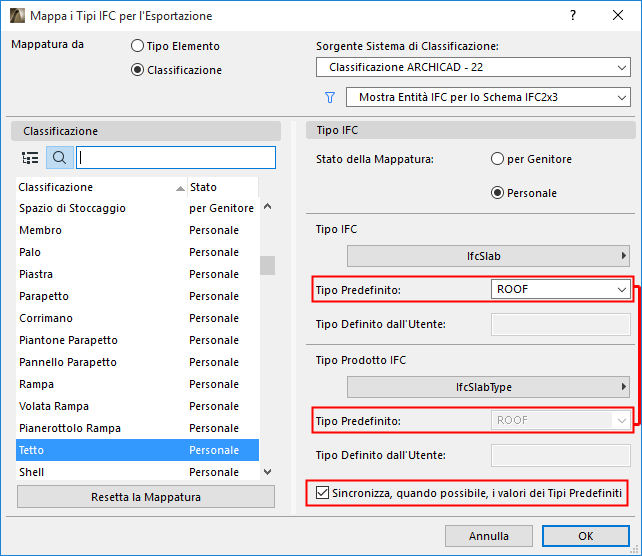
Task: Select the Tipo Elemento radio button
Action: (x=138, y=46)
